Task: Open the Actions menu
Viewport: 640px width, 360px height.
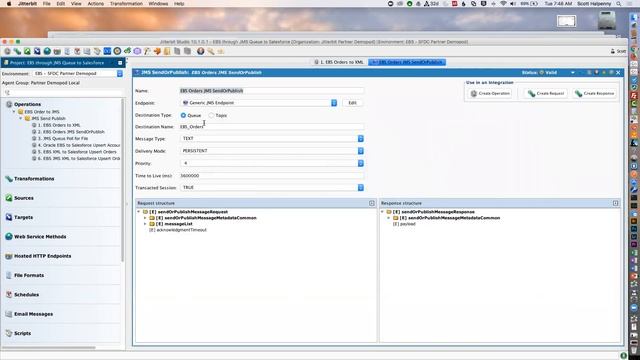Action: pyautogui.click(x=96, y=4)
